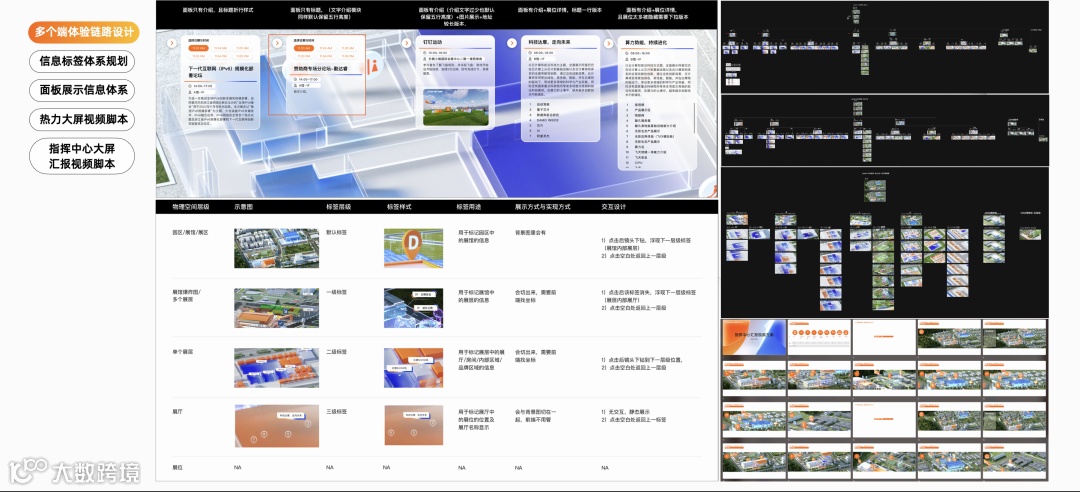Click the 一级标签 cell
The width and height of the screenshot is (1080, 492).
pos(336,293)
